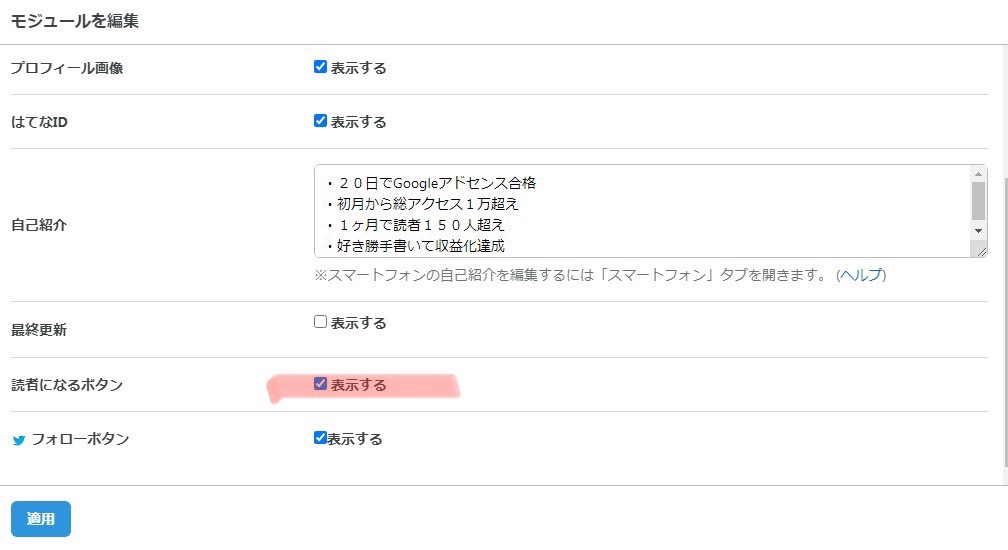This screenshot has width=1008, height=550.
Task: Open the ヘルプ link
Action: pos(861,275)
